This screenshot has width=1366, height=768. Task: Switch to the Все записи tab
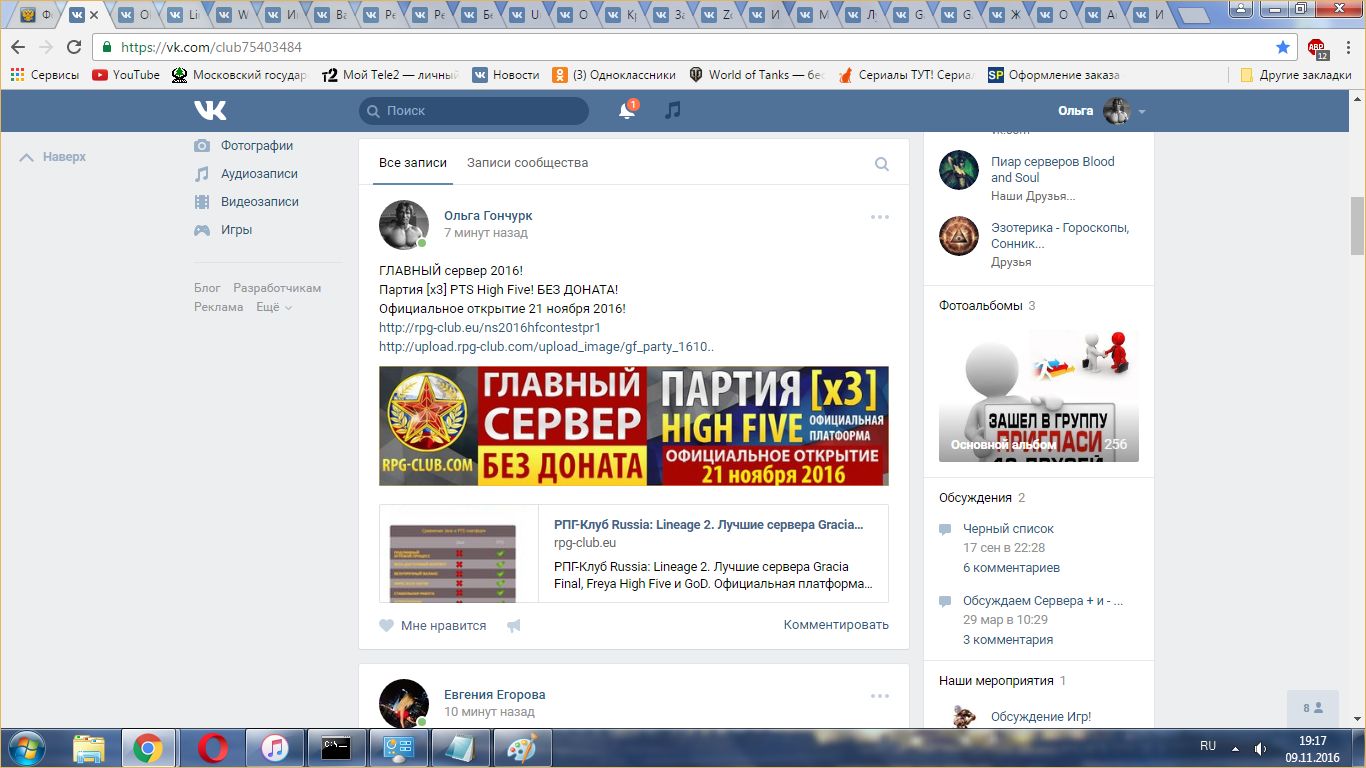pyautogui.click(x=413, y=163)
